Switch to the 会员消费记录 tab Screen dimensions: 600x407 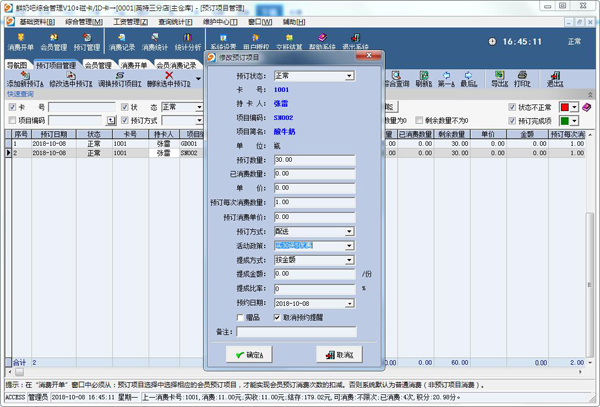click(x=176, y=65)
